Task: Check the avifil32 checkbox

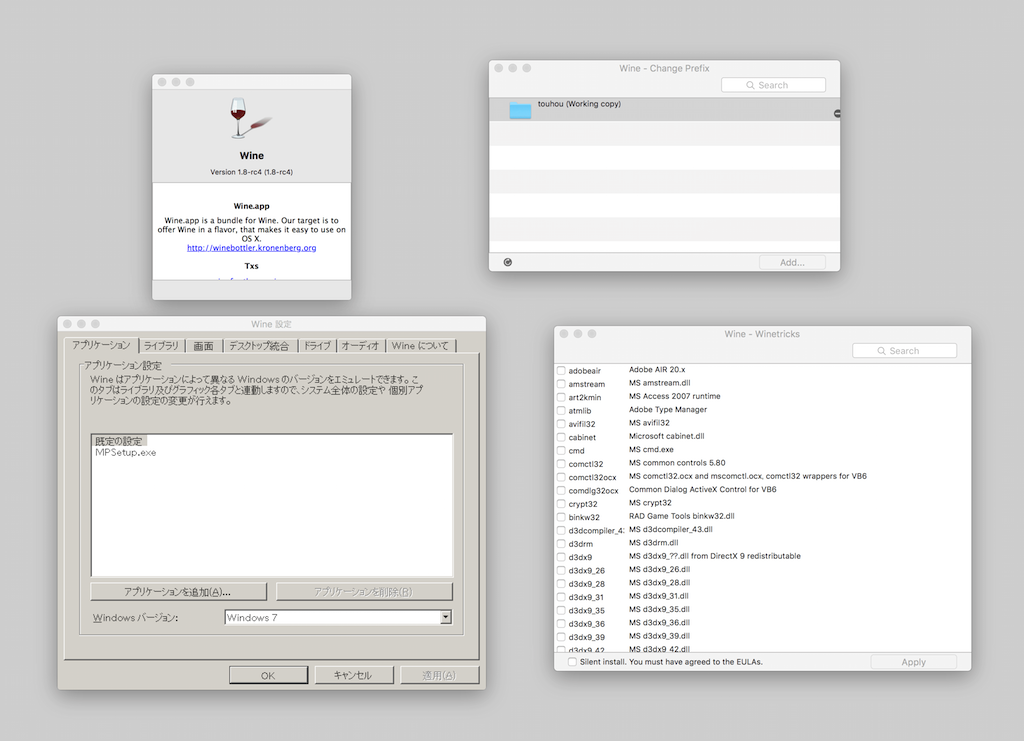Action: click(561, 424)
